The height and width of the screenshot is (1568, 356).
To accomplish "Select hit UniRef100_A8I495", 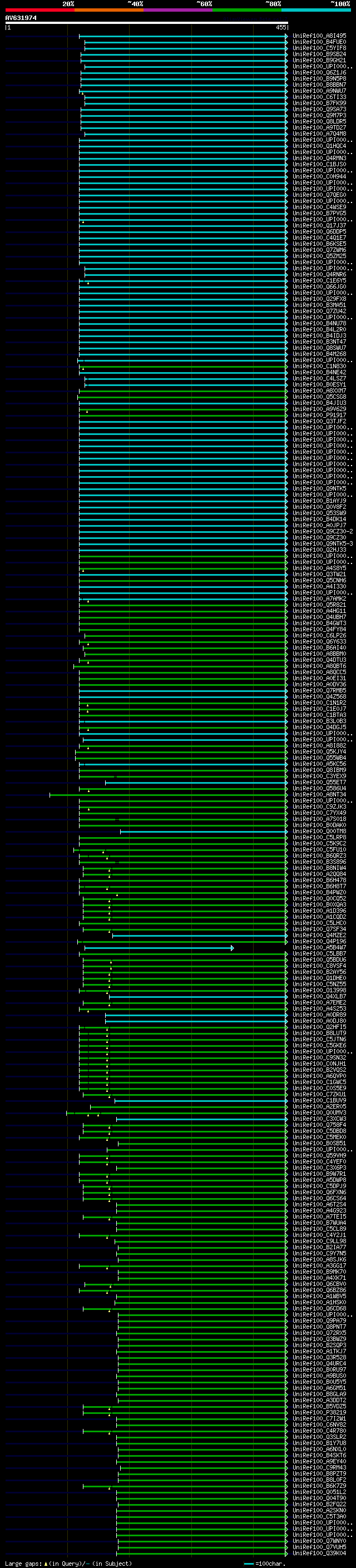I will pyautogui.click(x=319, y=36).
